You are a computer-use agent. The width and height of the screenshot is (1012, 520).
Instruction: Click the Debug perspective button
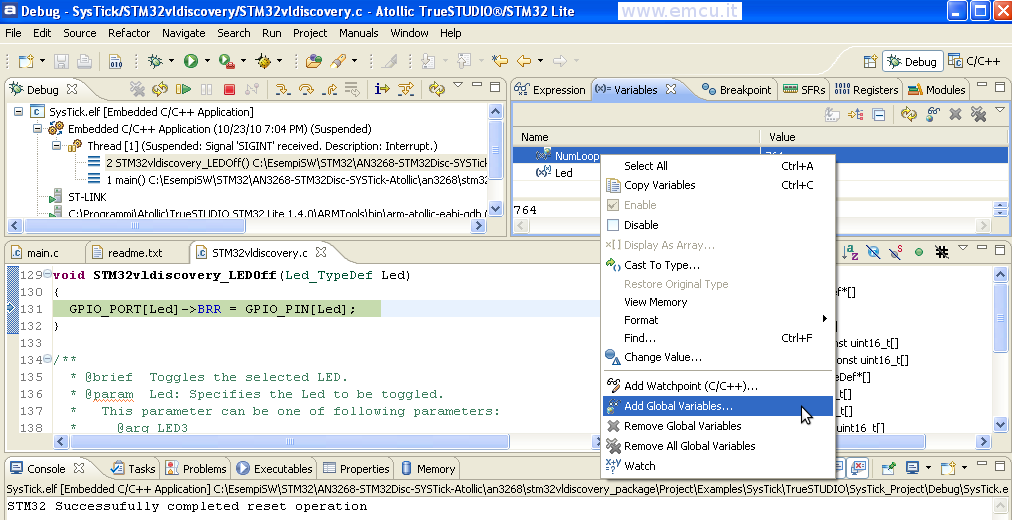point(913,61)
